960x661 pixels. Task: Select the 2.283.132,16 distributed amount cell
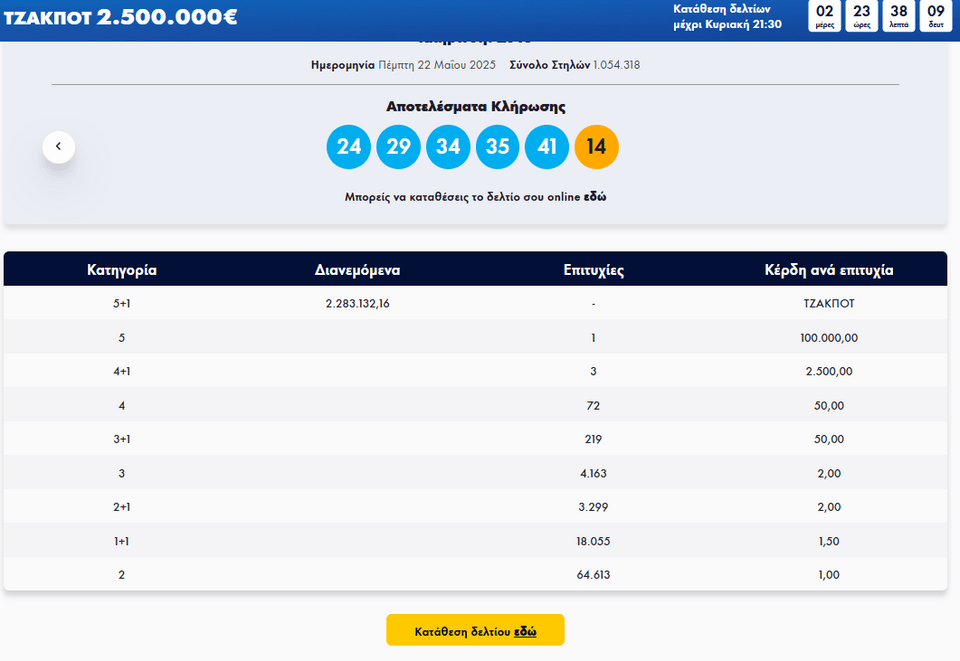pos(358,304)
